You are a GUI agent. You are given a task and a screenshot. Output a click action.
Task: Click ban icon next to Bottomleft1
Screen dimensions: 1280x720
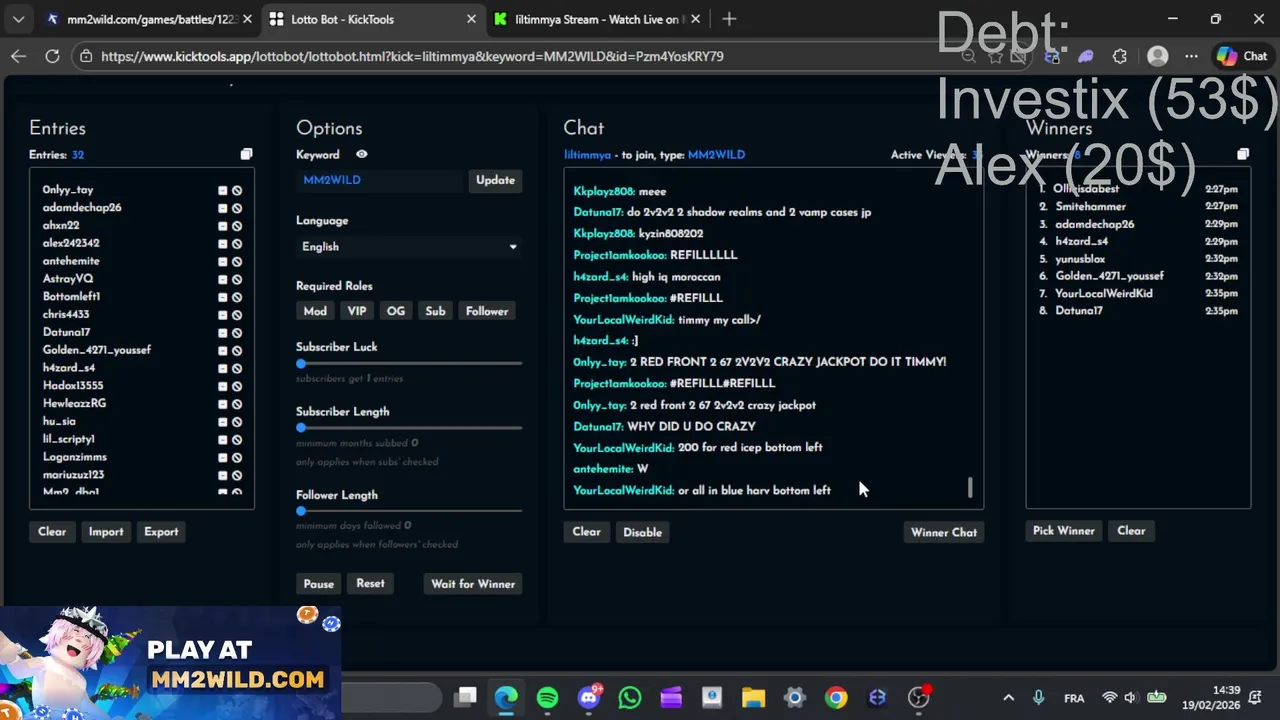[237, 297]
